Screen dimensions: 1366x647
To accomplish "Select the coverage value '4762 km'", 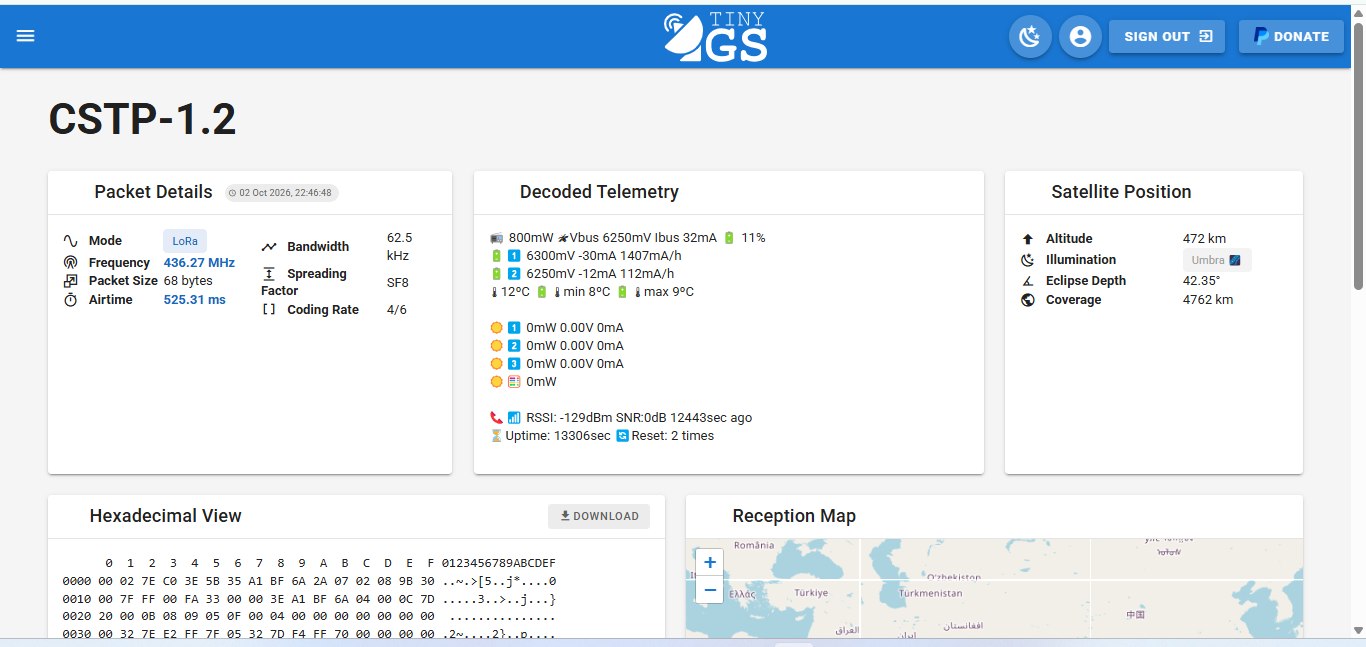I will coord(1208,300).
